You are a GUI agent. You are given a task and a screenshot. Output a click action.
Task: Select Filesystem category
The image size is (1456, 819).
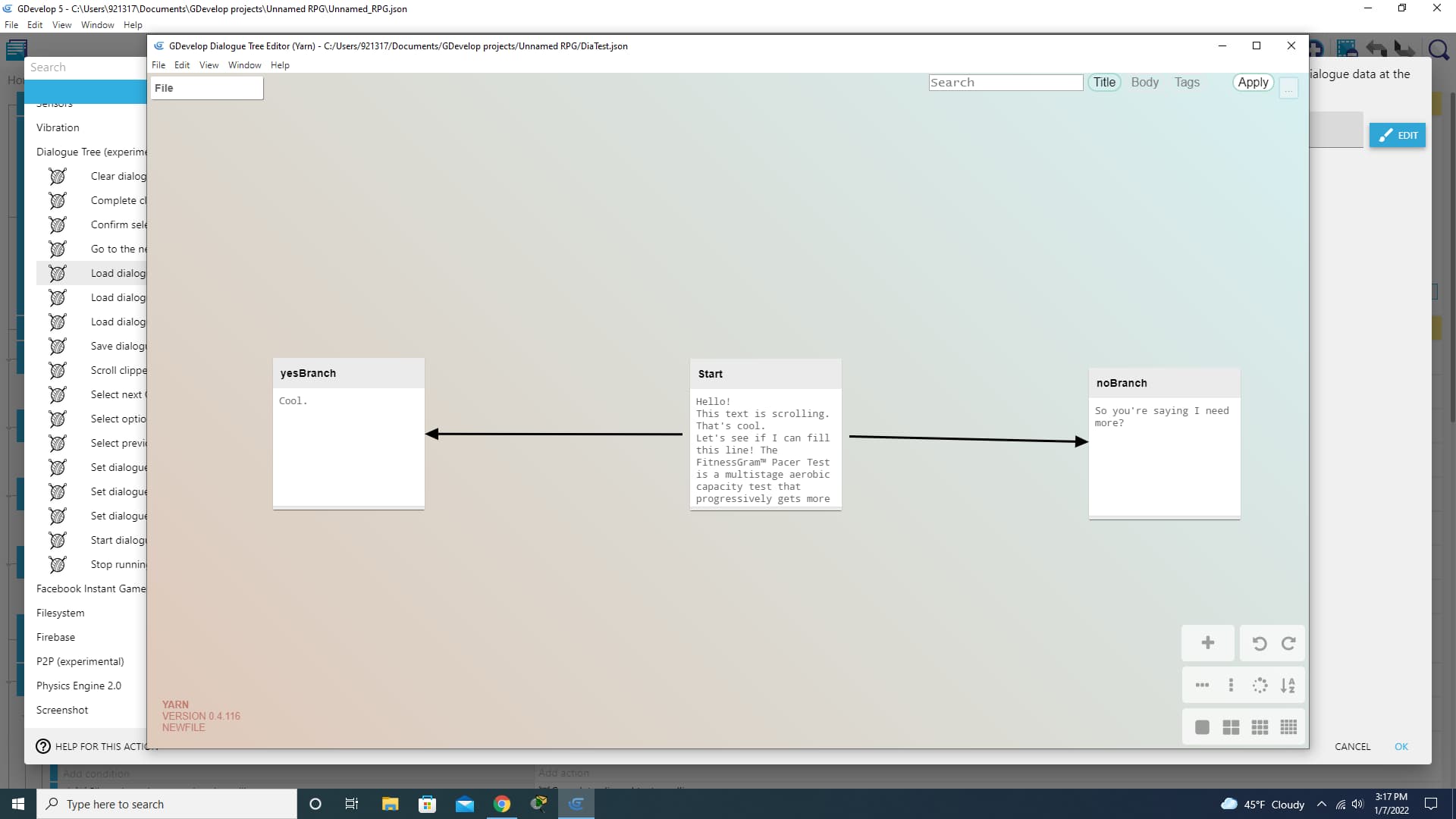[x=61, y=613]
